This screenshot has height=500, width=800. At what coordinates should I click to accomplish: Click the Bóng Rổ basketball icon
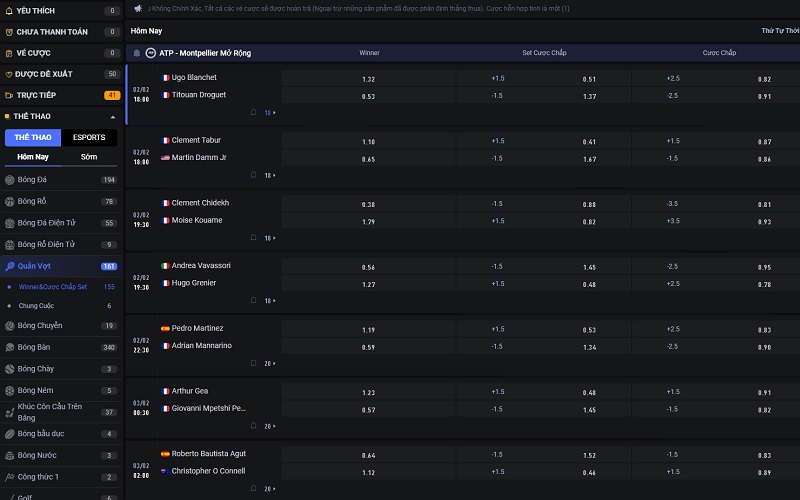(x=10, y=201)
